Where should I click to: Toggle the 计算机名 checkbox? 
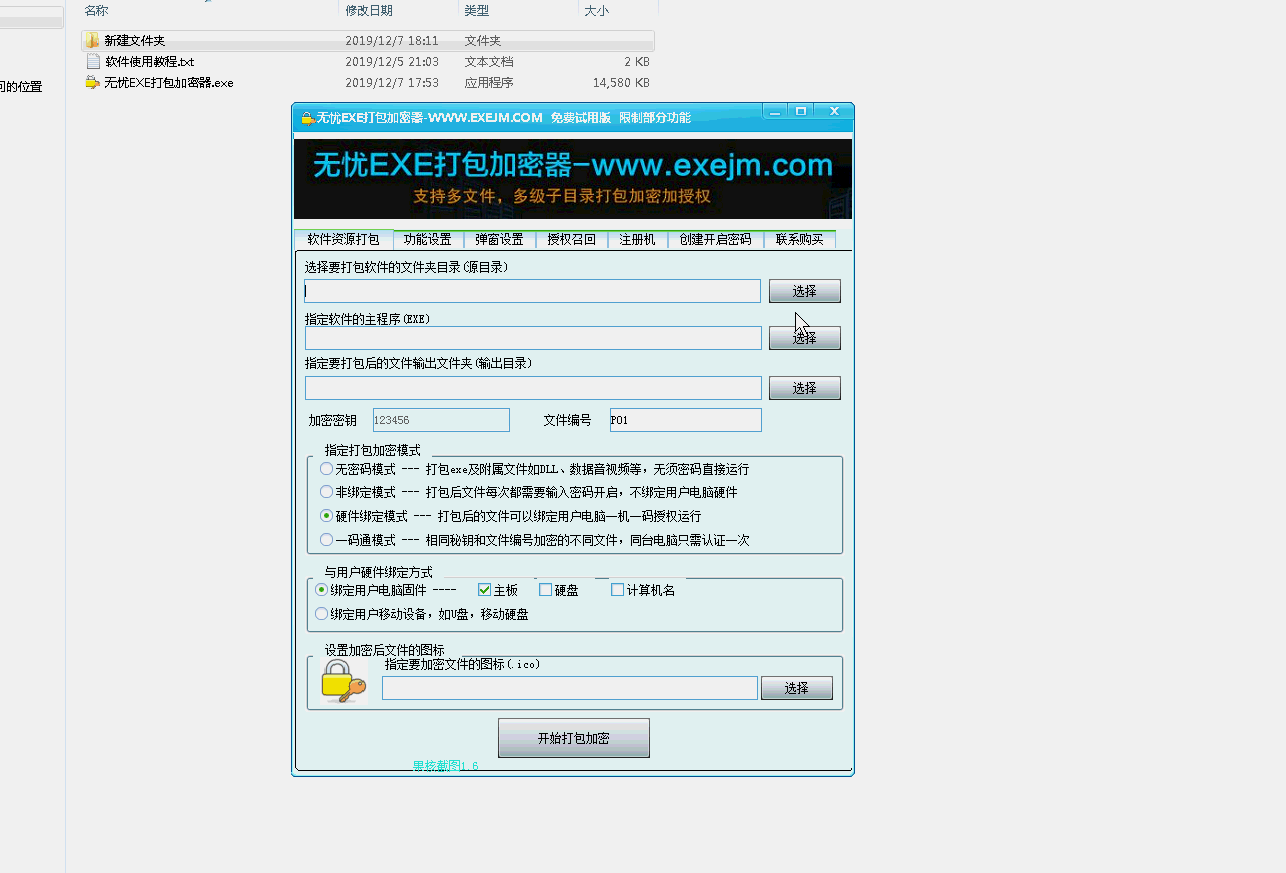617,590
